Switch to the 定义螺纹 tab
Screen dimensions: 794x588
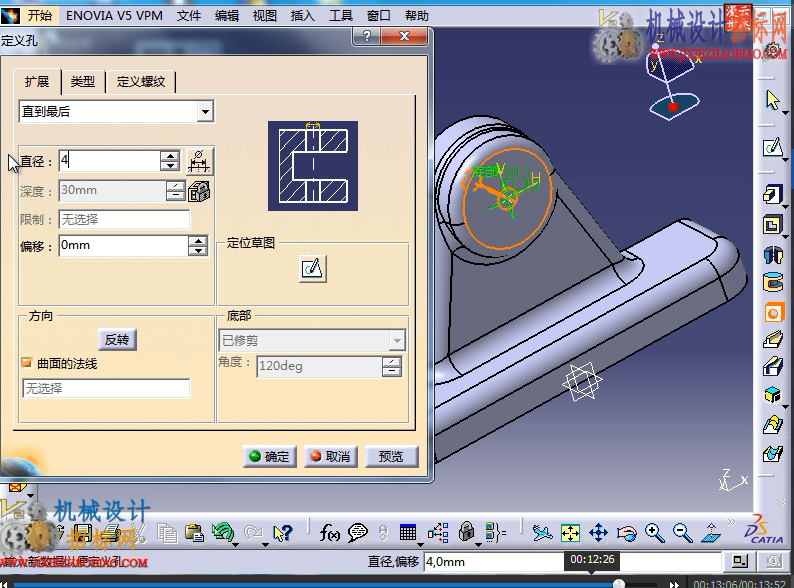tap(141, 82)
